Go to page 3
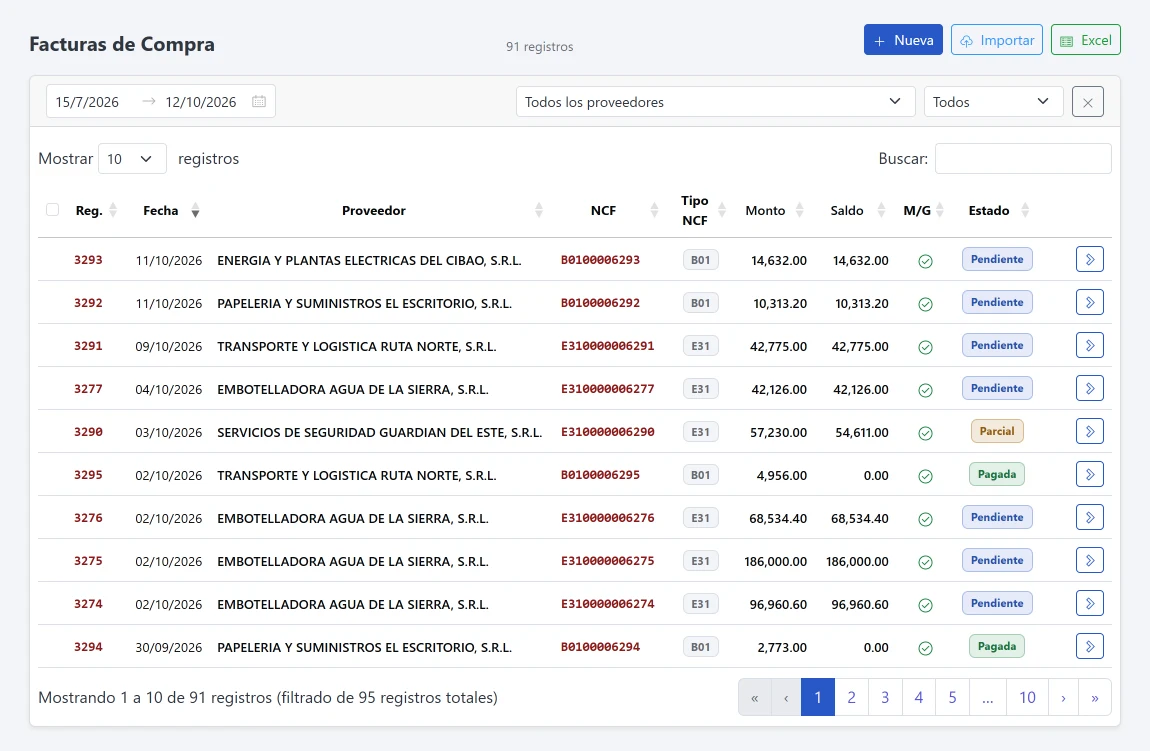 click(885, 697)
